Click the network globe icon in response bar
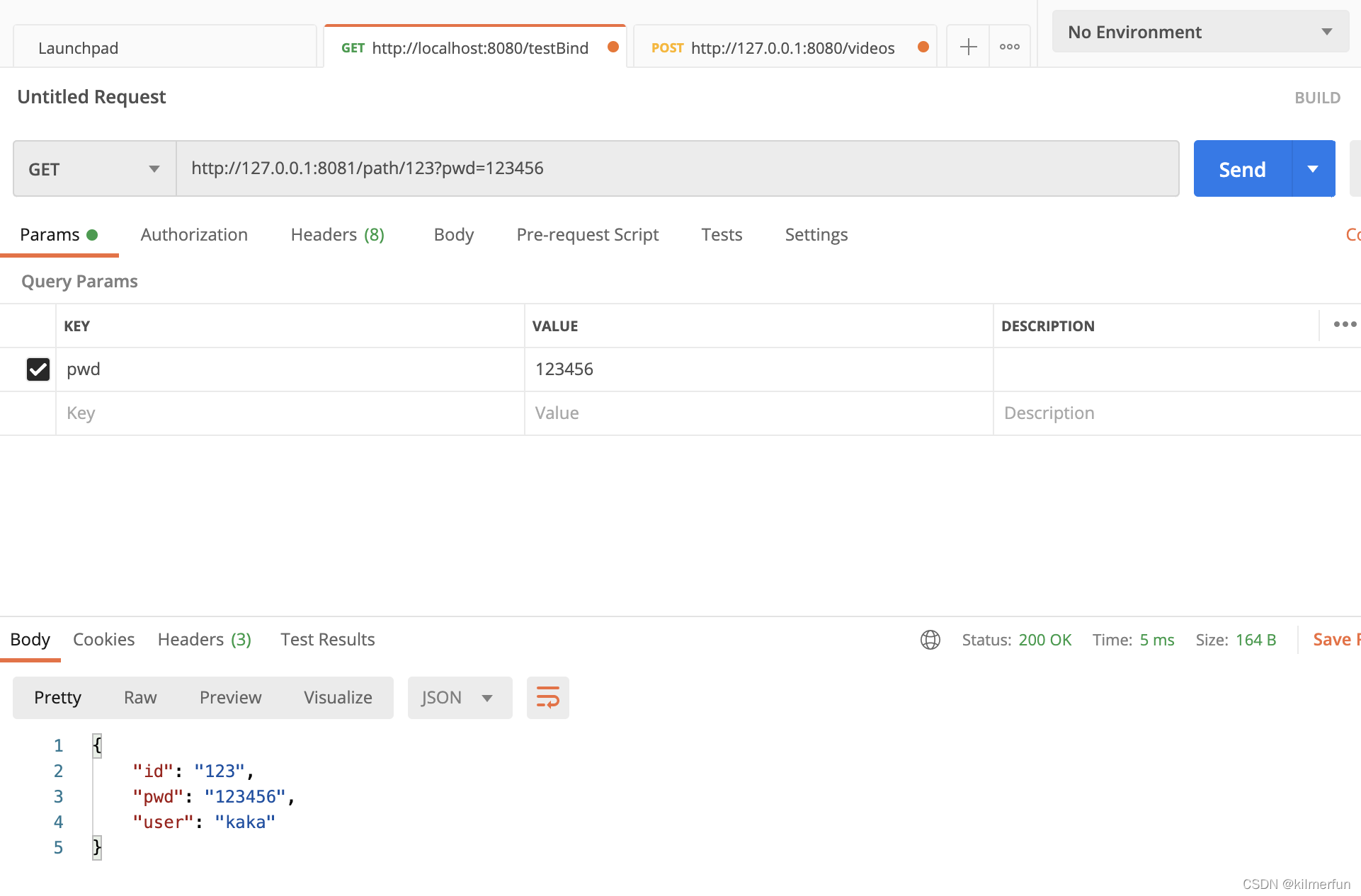 pos(930,640)
